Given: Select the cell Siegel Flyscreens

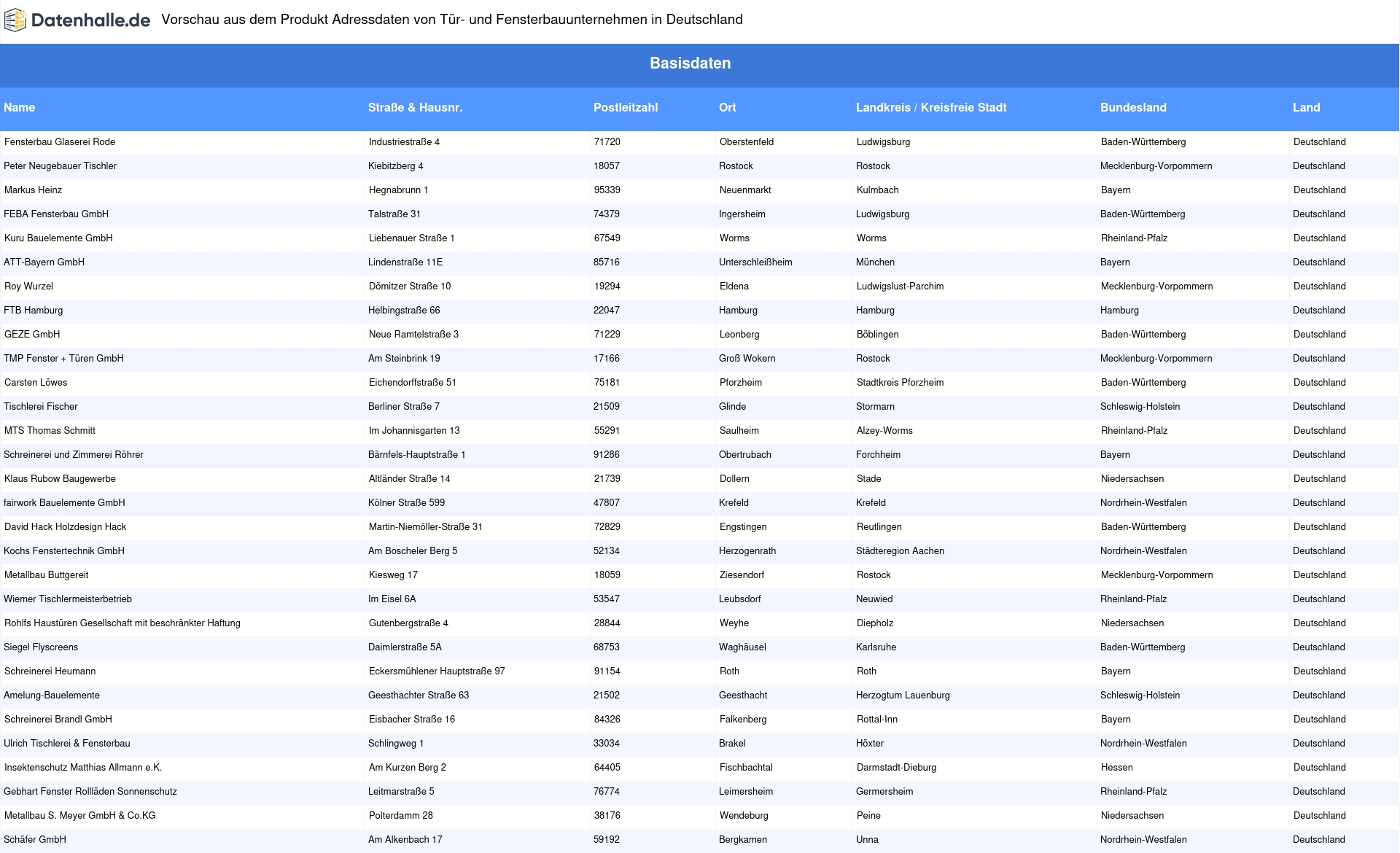Looking at the screenshot, I should pyautogui.click(x=182, y=647).
